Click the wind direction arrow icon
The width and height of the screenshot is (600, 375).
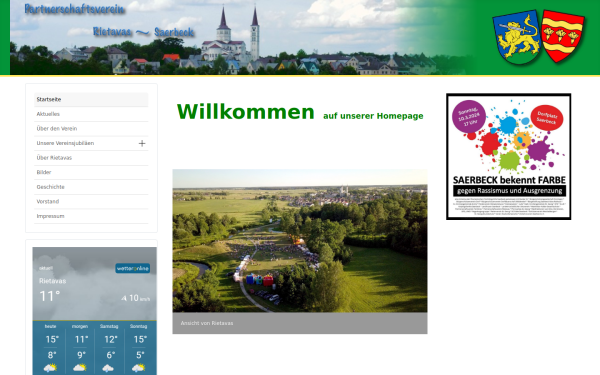[x=124, y=298]
